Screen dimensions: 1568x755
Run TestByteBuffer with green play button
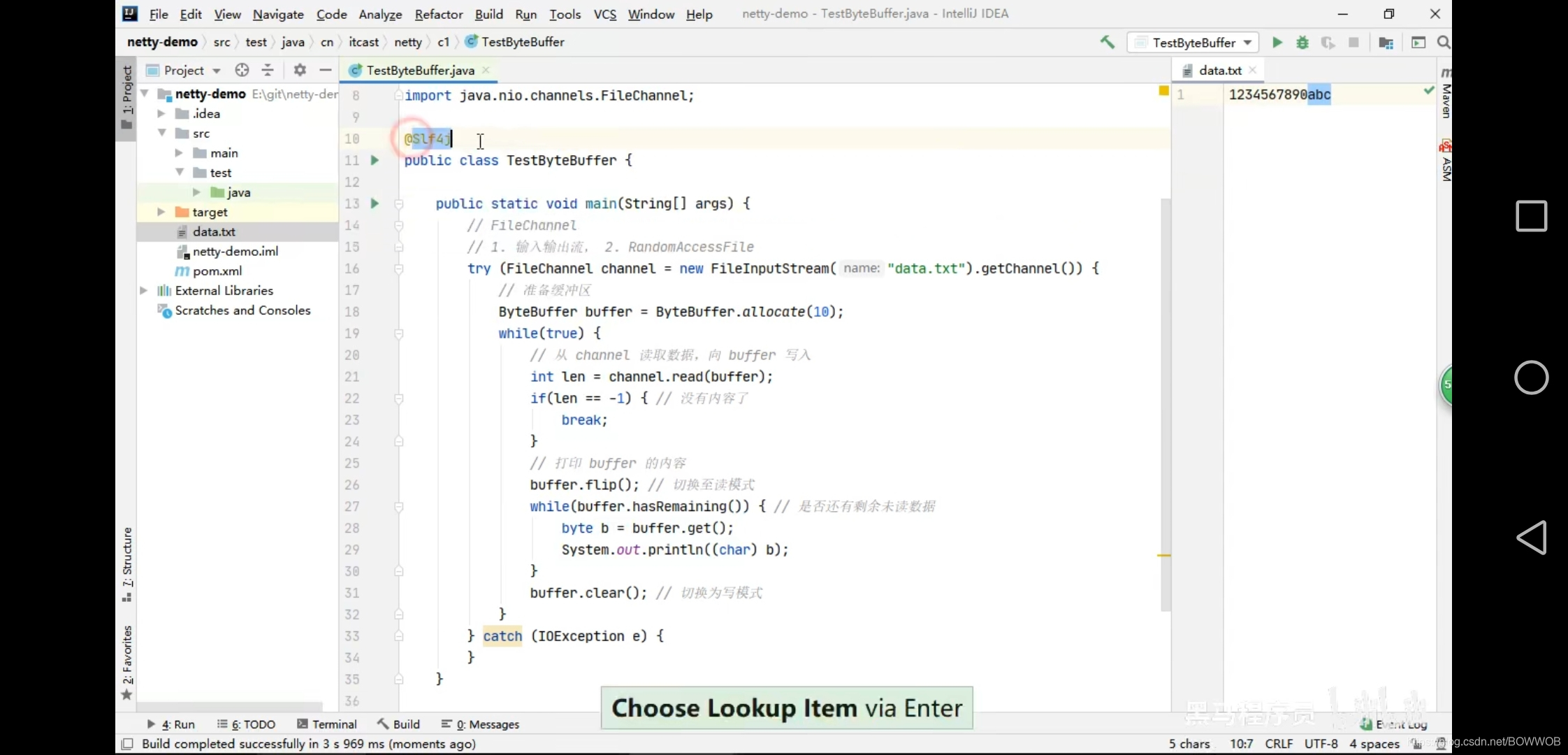click(1277, 43)
